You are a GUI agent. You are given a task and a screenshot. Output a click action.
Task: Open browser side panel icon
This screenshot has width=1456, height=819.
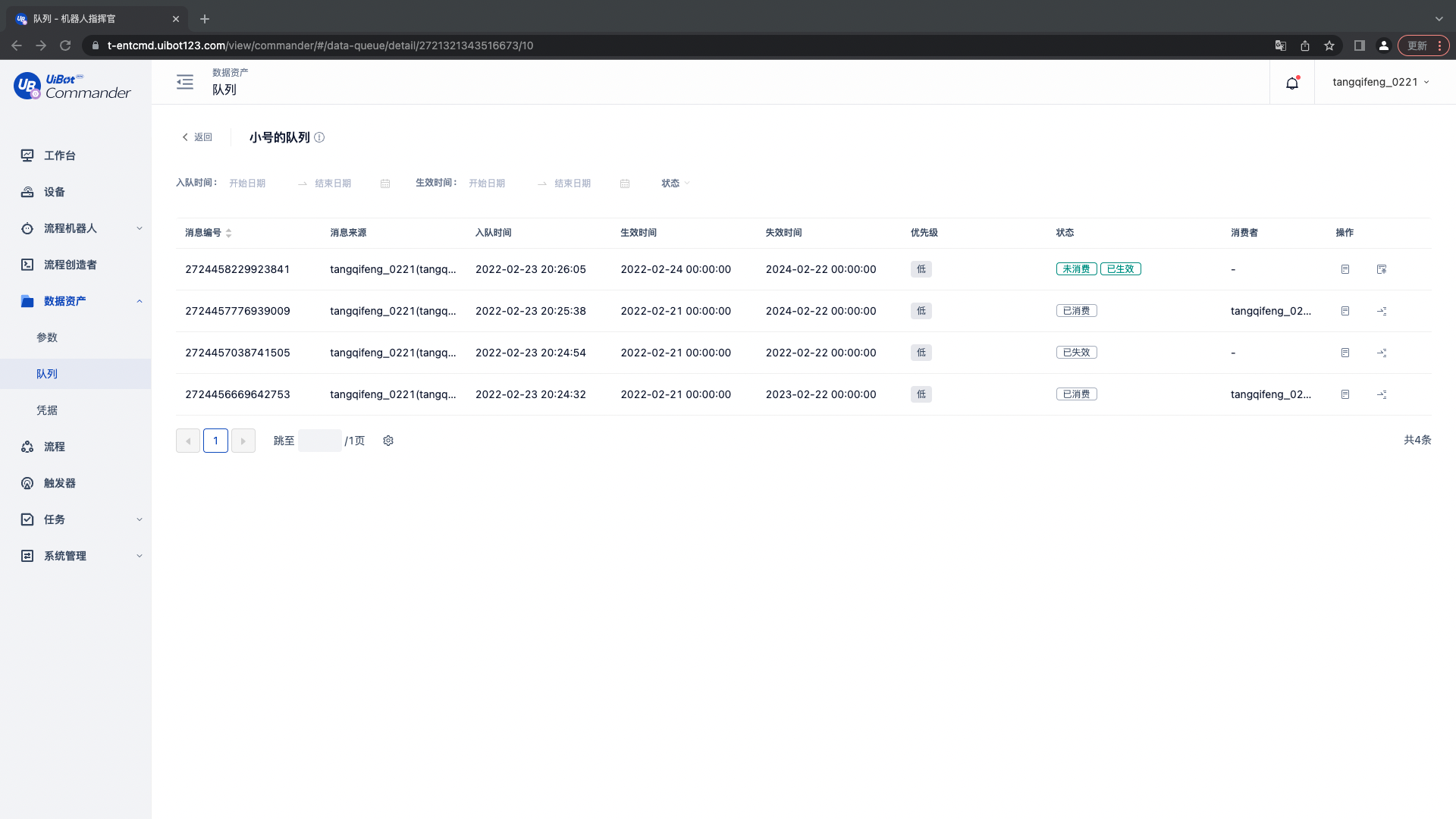[1360, 45]
